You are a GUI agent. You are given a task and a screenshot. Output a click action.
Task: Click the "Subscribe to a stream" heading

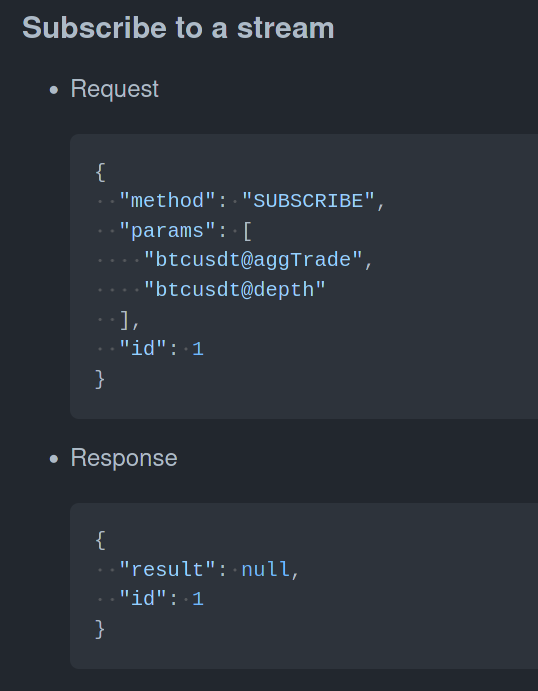(x=178, y=28)
